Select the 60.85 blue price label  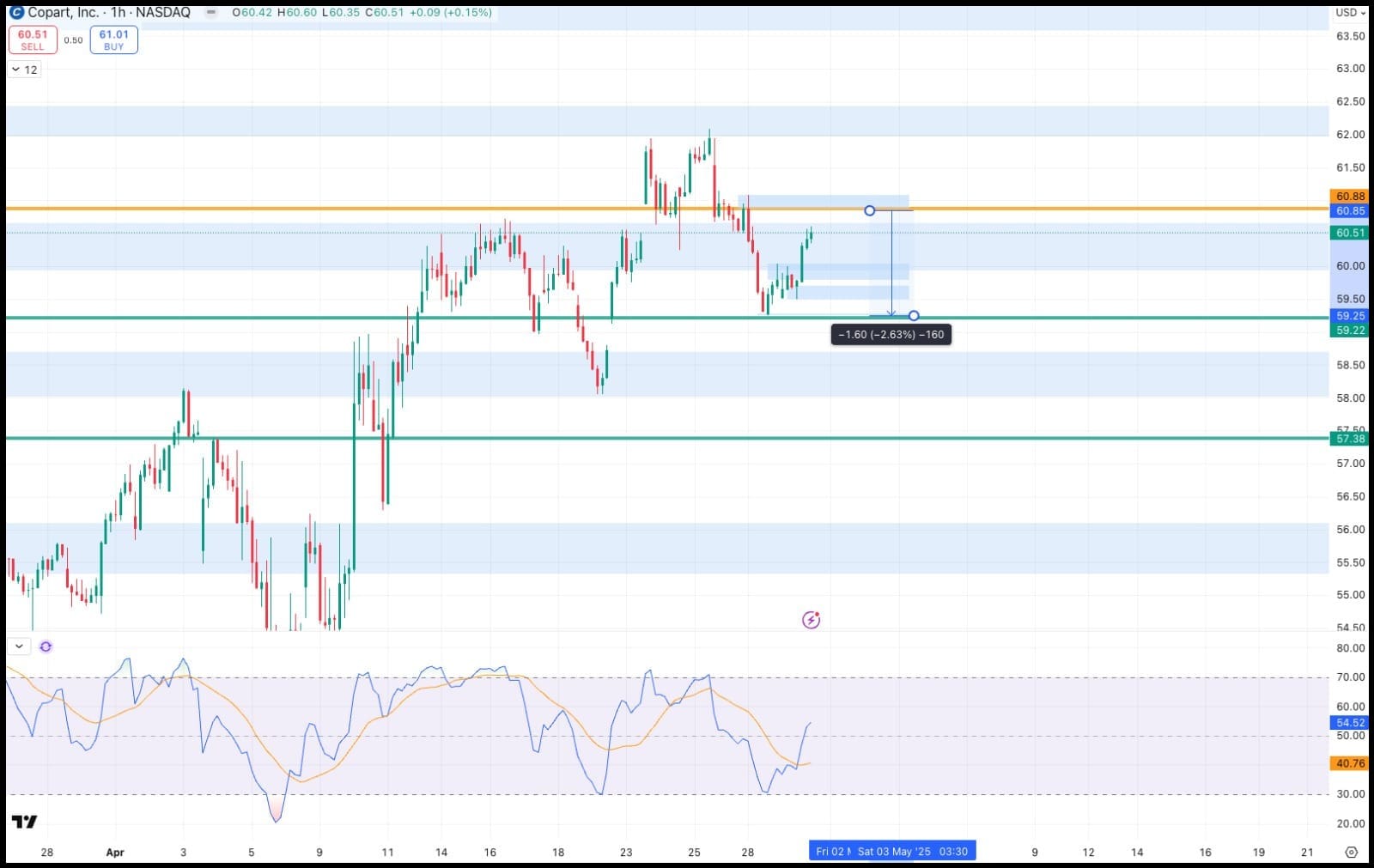tap(1350, 211)
